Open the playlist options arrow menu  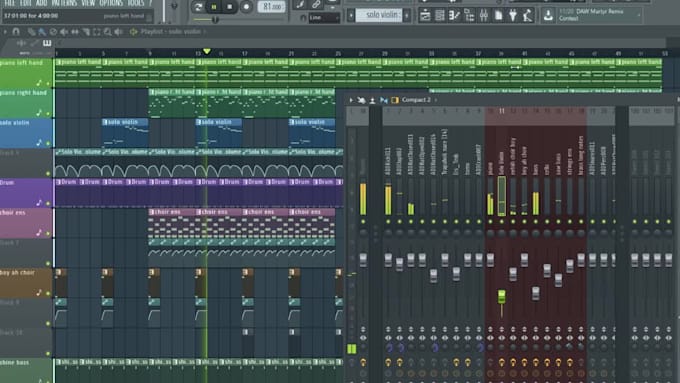5,32
